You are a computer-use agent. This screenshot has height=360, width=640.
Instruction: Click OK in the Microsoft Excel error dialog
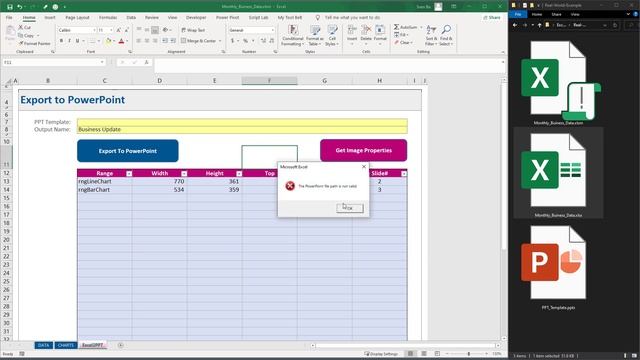pyautogui.click(x=350, y=208)
